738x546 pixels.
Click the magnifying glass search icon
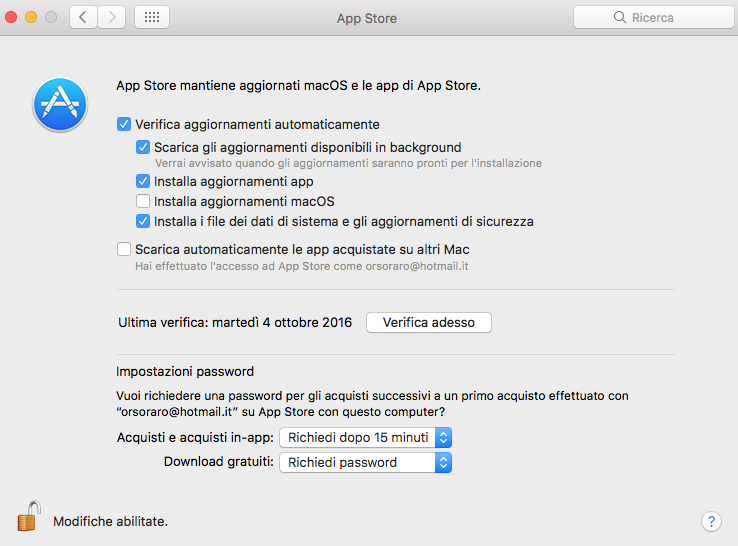pyautogui.click(x=621, y=18)
